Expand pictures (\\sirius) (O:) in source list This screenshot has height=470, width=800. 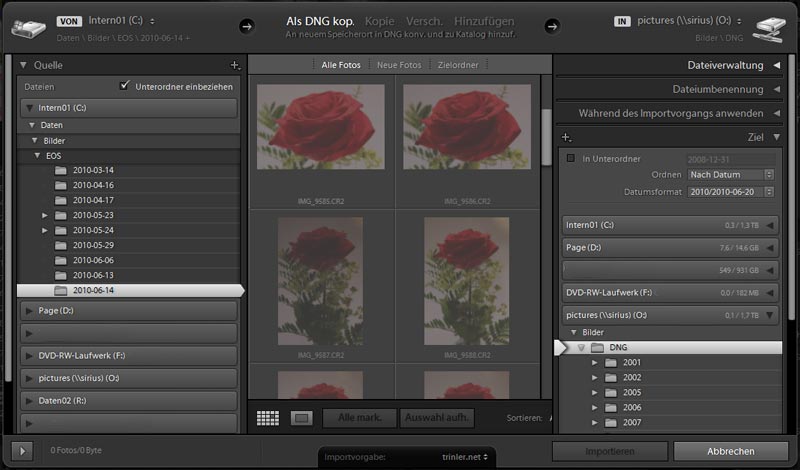pos(29,378)
